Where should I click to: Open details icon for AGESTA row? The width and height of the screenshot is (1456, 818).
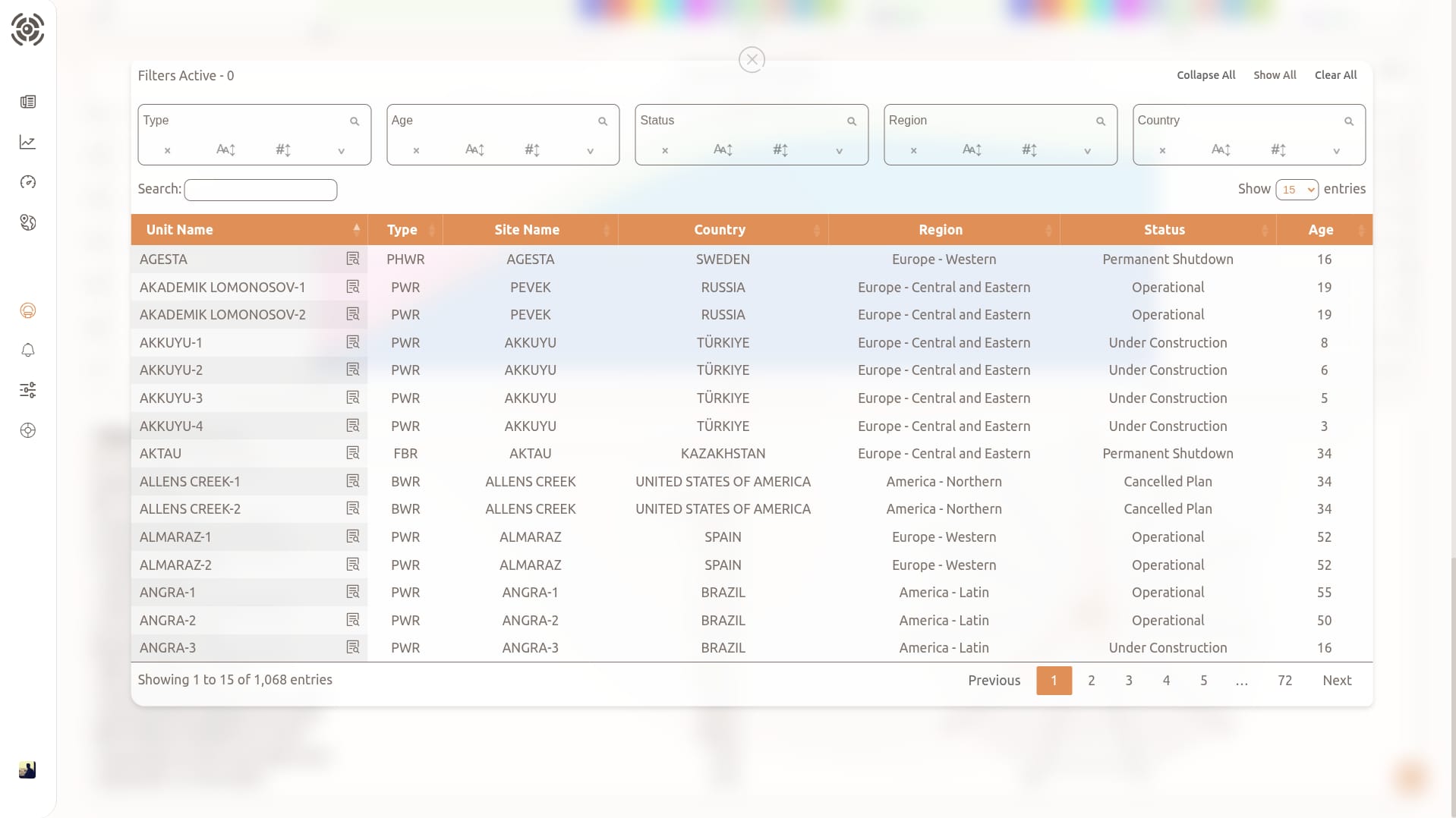coord(353,259)
